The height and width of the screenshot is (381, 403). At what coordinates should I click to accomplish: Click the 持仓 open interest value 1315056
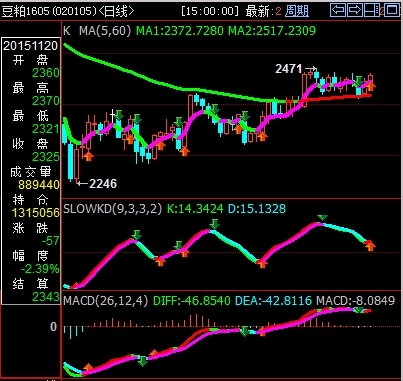click(x=36, y=212)
